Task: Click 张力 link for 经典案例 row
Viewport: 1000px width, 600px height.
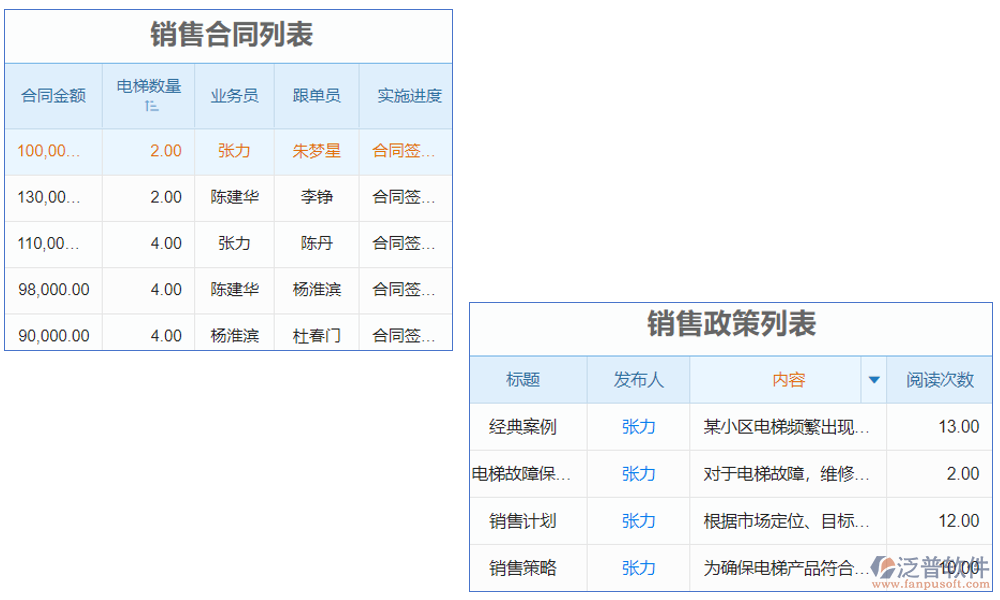Action: pos(638,427)
